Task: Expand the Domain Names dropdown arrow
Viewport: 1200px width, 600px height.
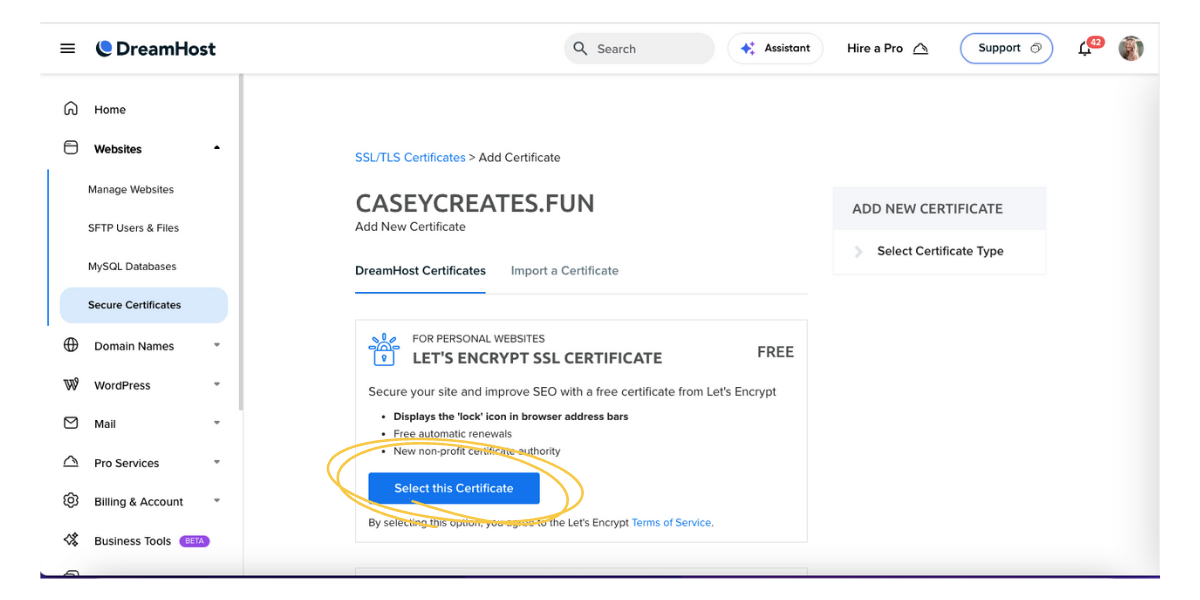Action: click(217, 345)
